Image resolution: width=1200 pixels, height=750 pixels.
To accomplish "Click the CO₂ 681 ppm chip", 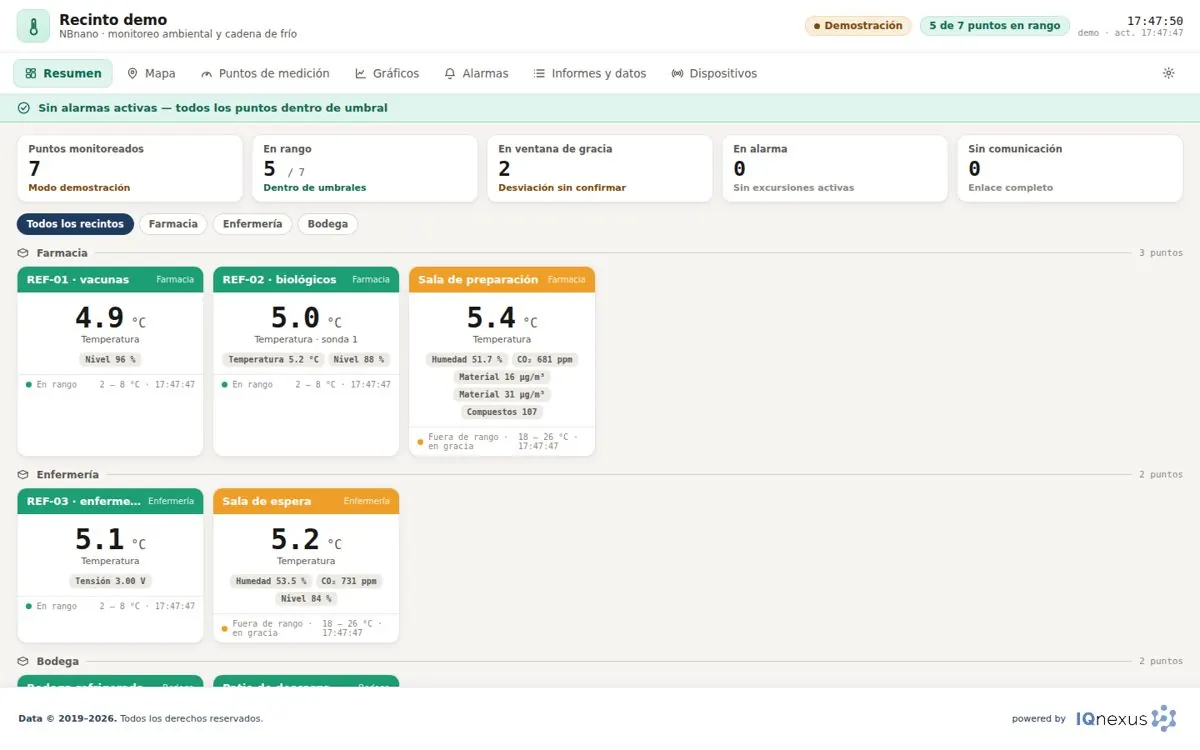I will tap(545, 359).
